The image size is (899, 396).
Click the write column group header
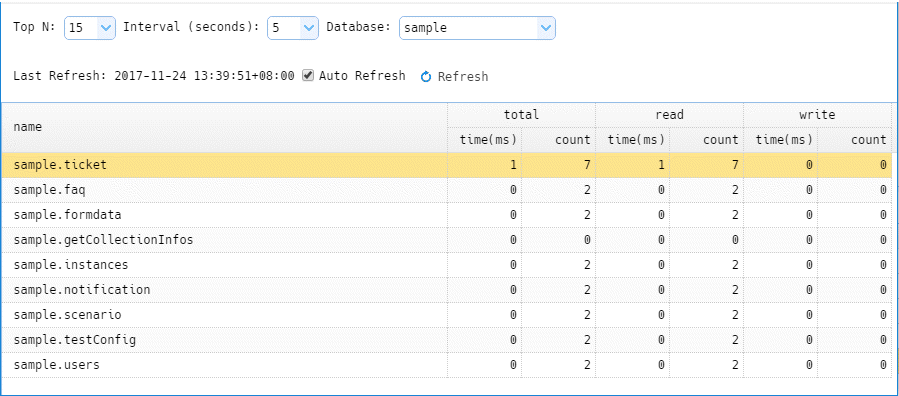pyautogui.click(x=817, y=115)
